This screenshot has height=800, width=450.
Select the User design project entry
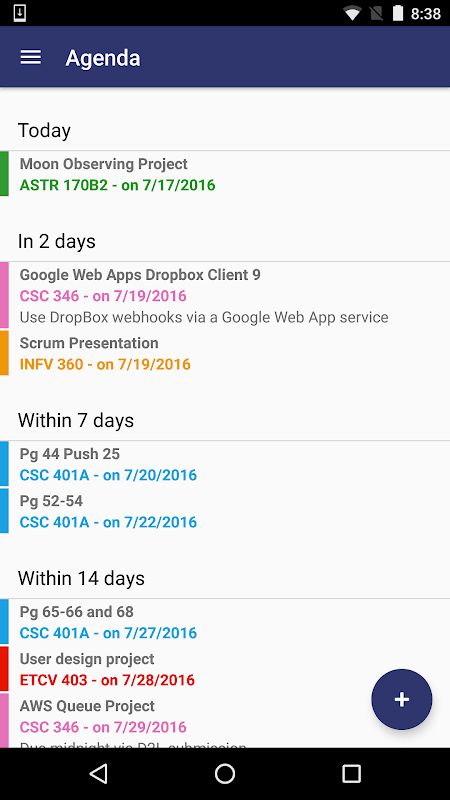click(x=225, y=669)
